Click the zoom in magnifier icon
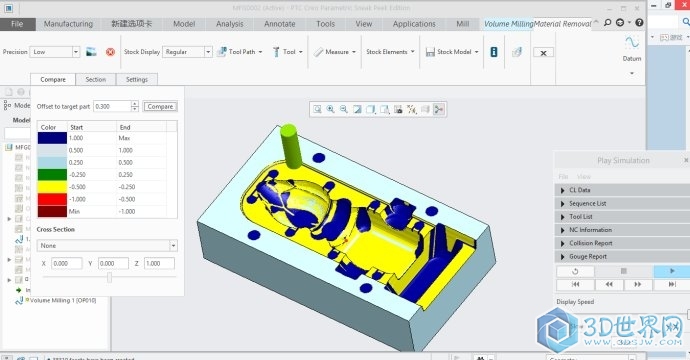690x360 pixels. pos(330,109)
